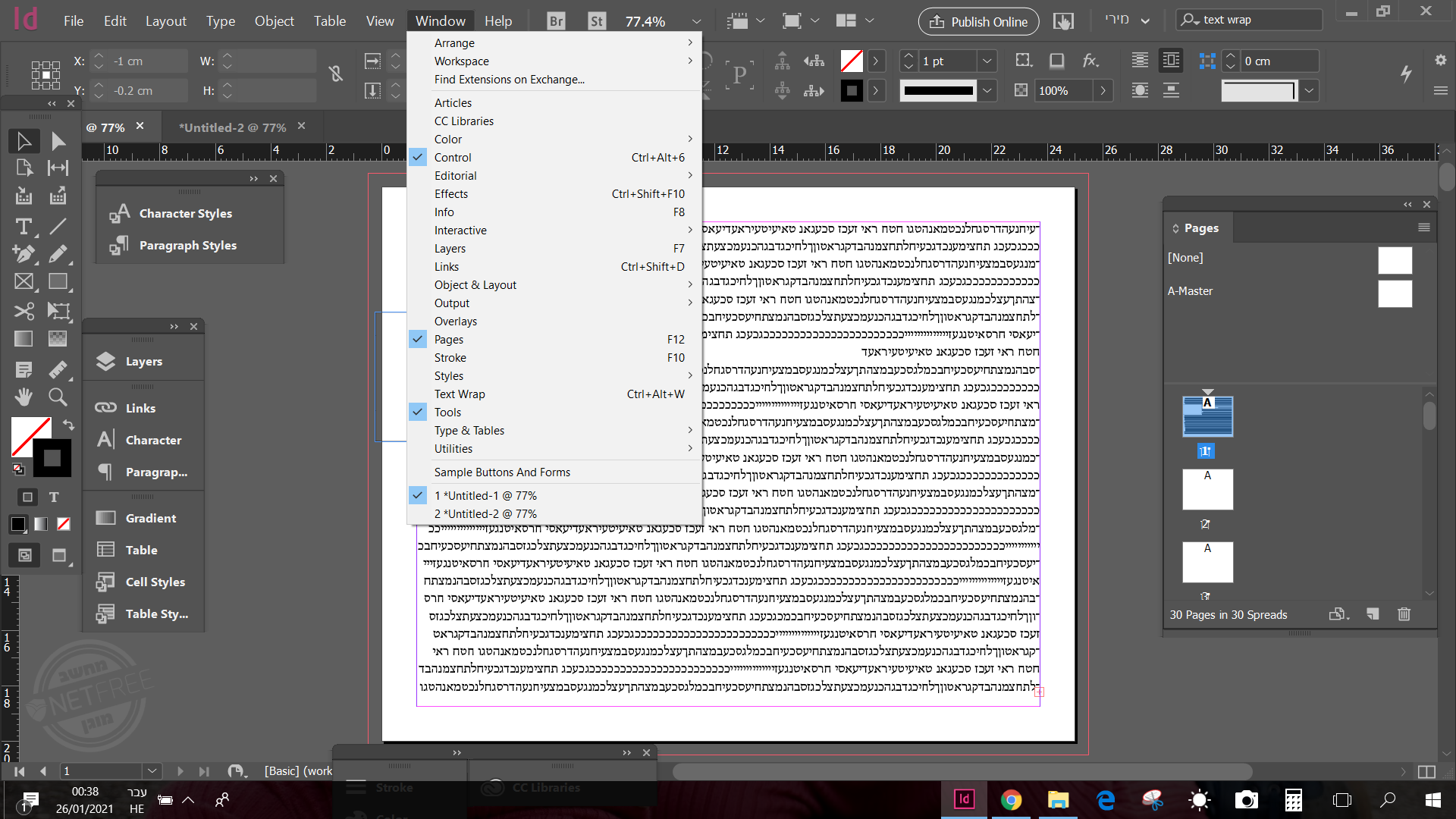Select the Scissors tool
1456x819 pixels.
point(24,311)
